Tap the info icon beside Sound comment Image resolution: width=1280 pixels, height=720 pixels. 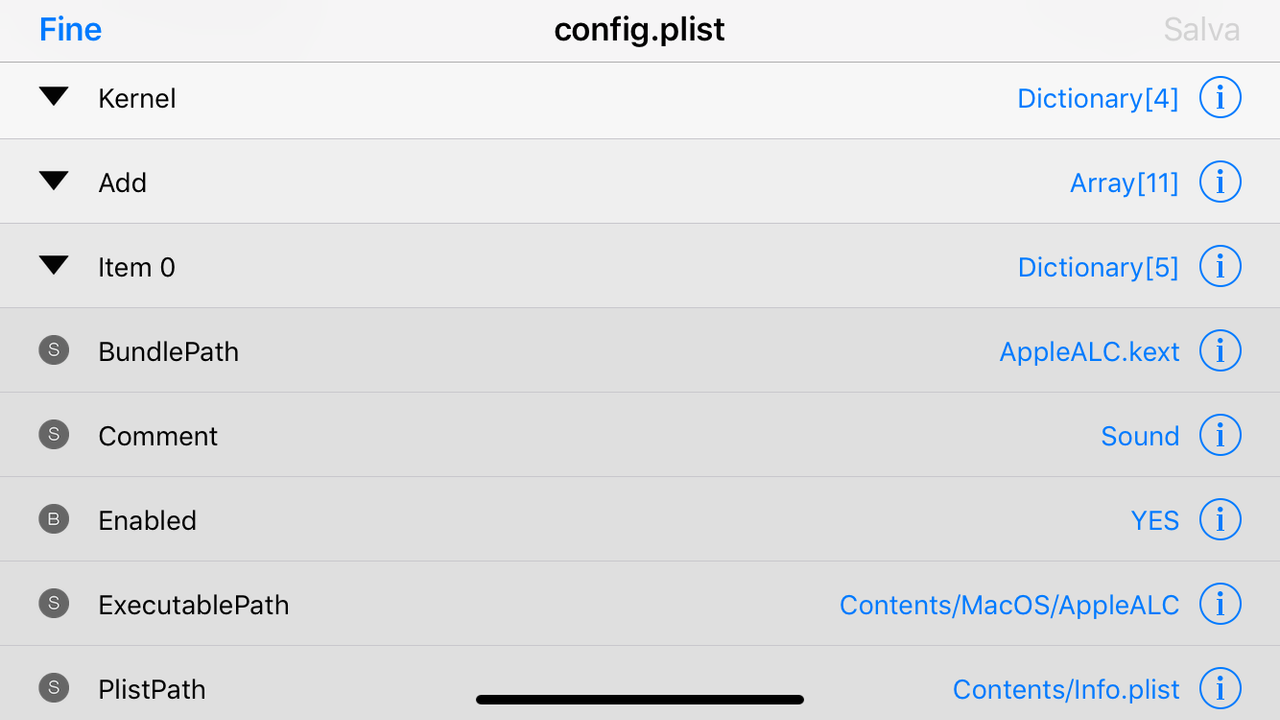tap(1220, 435)
